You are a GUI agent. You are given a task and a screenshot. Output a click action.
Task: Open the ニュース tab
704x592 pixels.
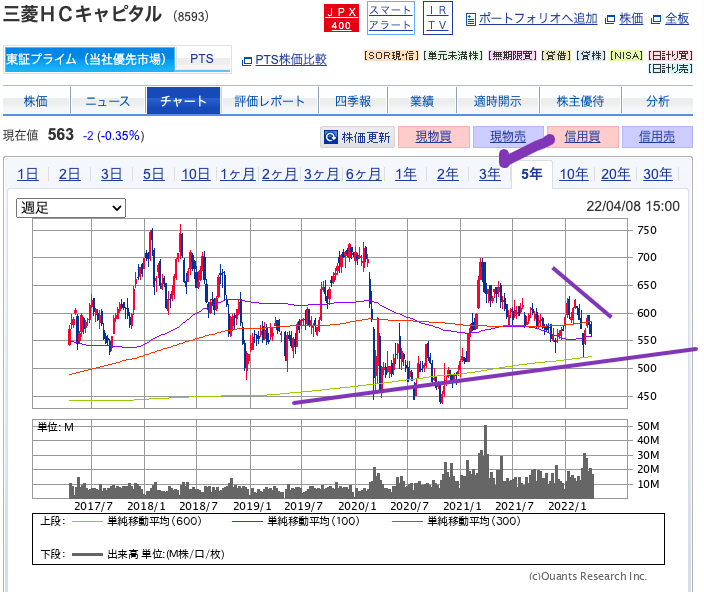point(108,101)
